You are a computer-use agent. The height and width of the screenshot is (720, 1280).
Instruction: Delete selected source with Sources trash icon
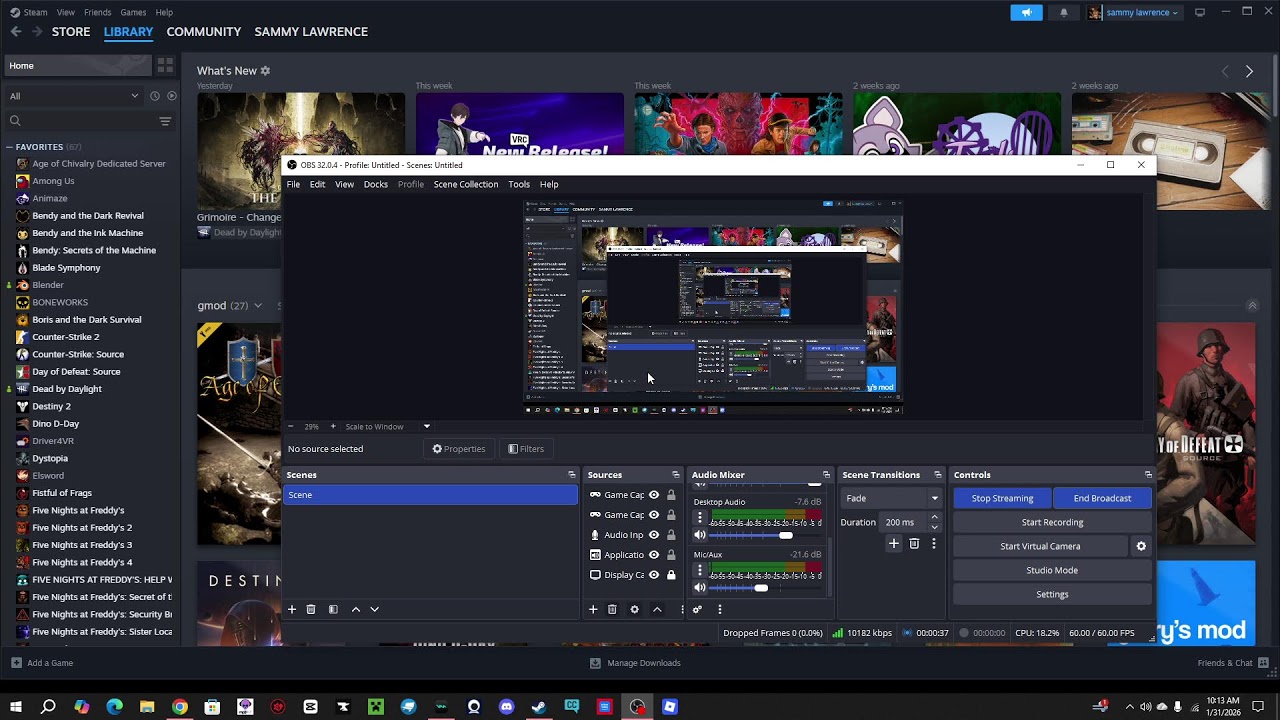(x=612, y=609)
